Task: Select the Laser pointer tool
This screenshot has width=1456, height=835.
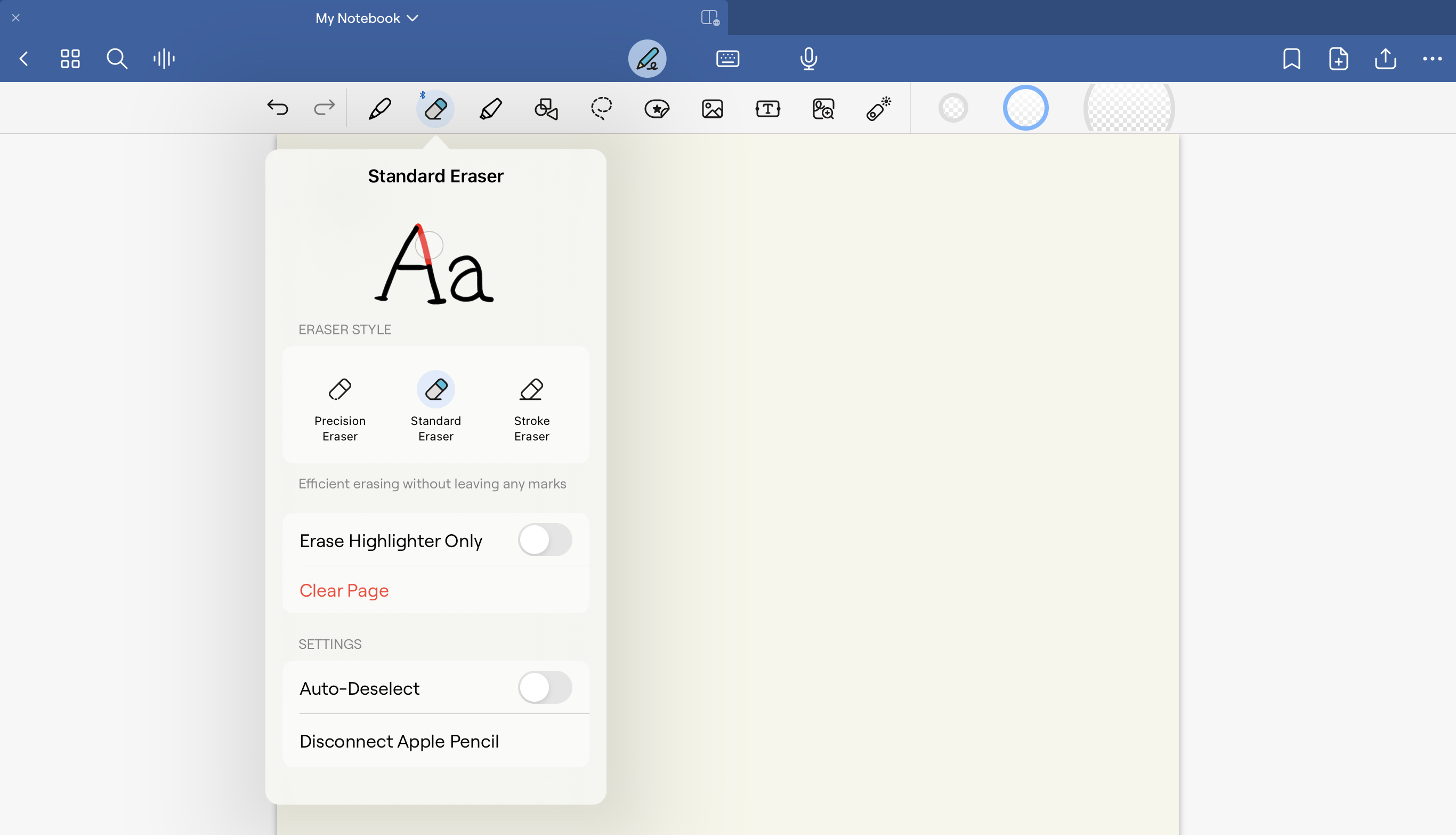Action: click(x=878, y=108)
